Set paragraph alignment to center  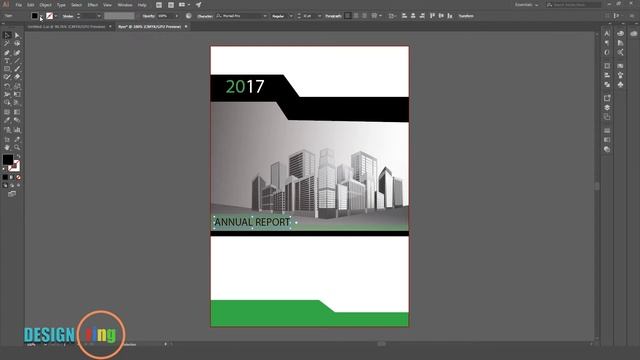point(356,16)
